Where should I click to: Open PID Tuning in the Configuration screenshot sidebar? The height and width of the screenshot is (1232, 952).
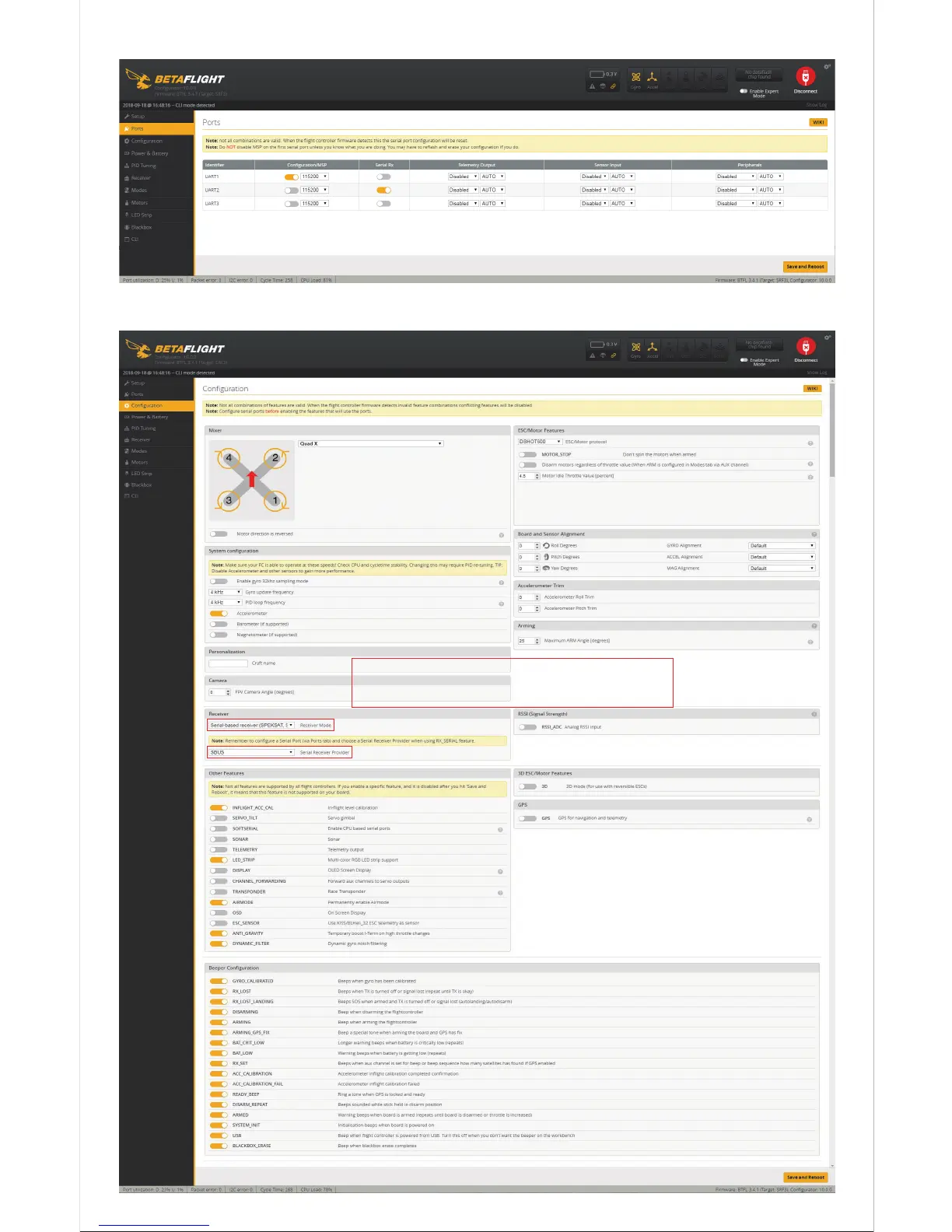(156, 429)
